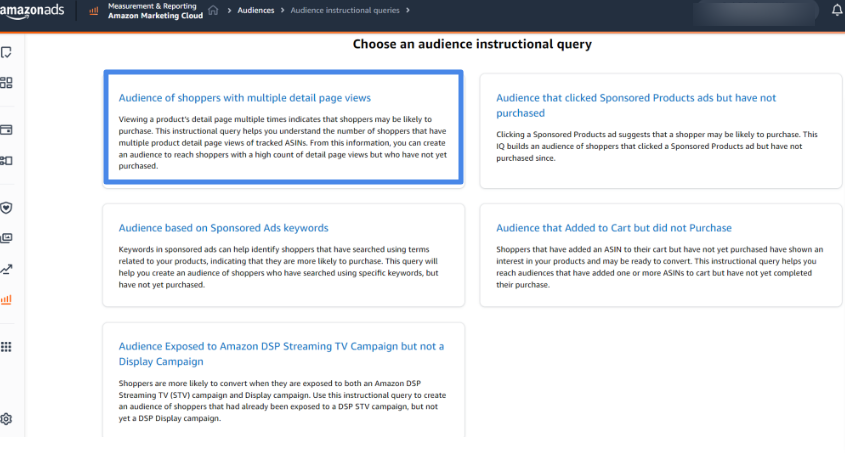Click Audience instructional queries breadcrumb

coord(345,10)
